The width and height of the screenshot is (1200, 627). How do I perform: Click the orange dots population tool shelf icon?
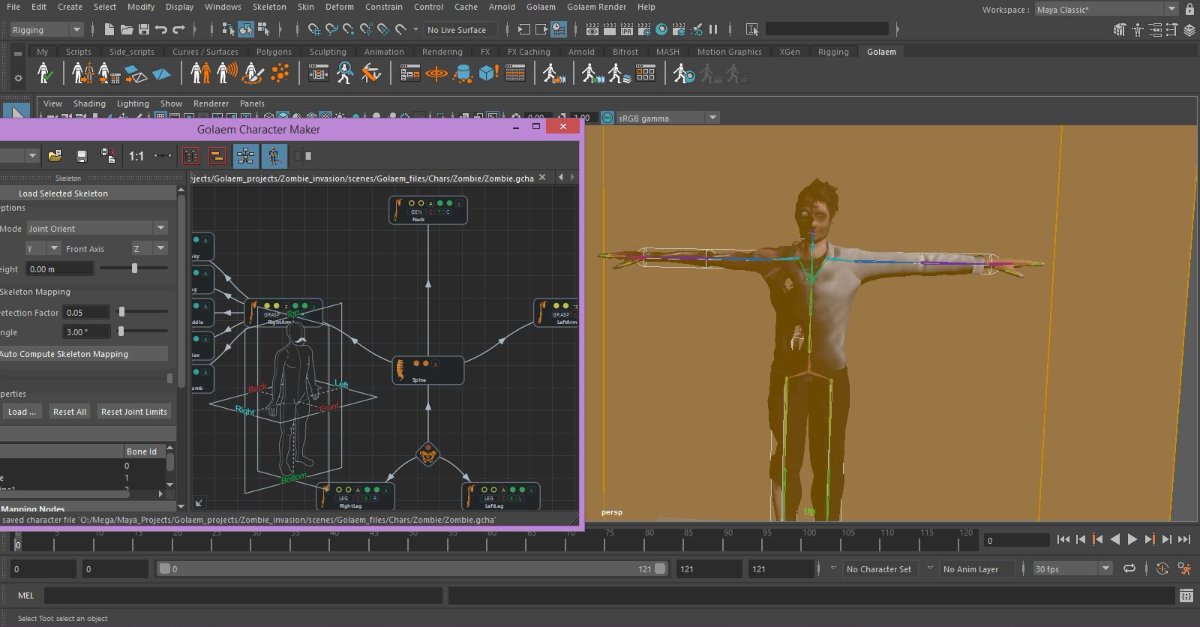tap(282, 73)
